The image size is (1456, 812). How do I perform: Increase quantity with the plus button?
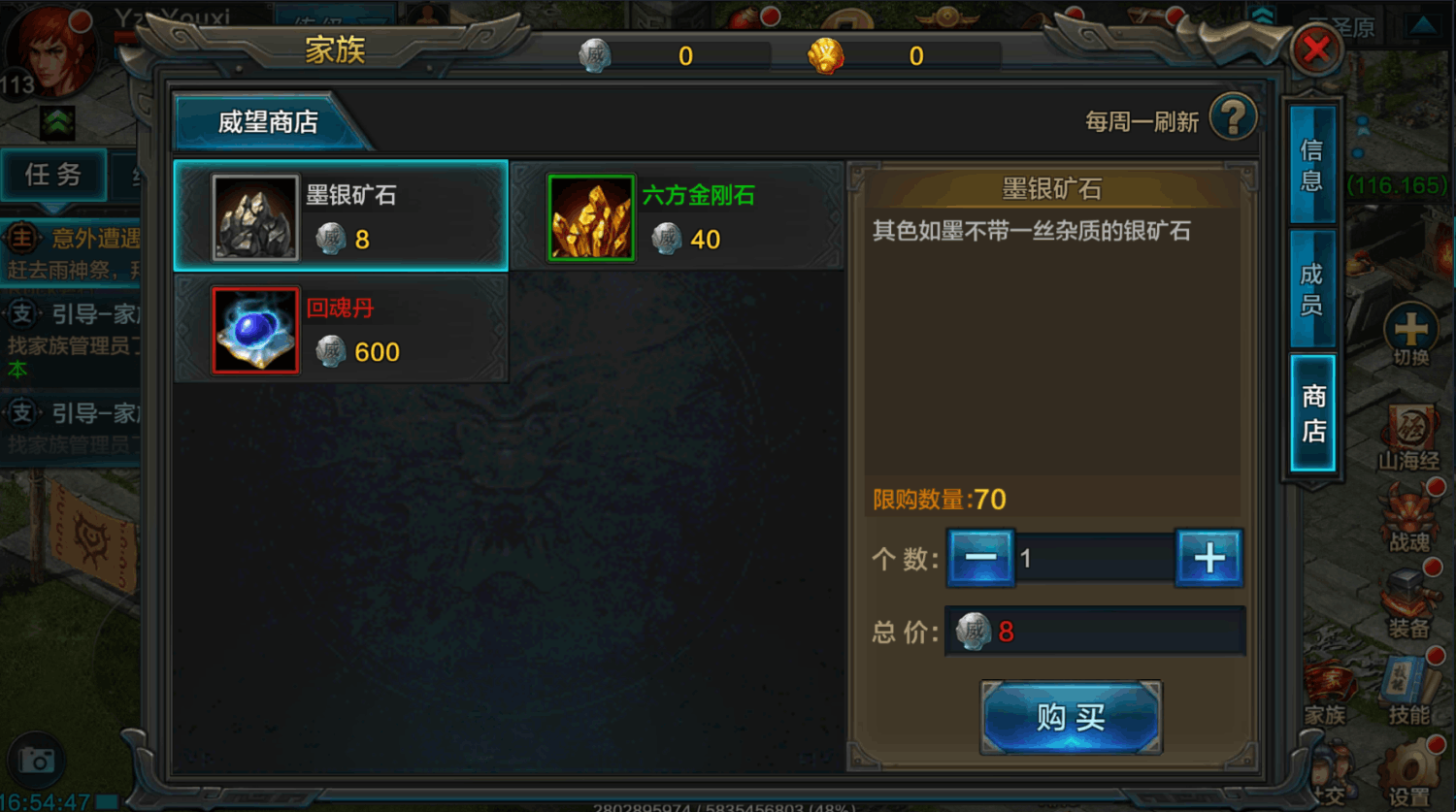[1208, 558]
